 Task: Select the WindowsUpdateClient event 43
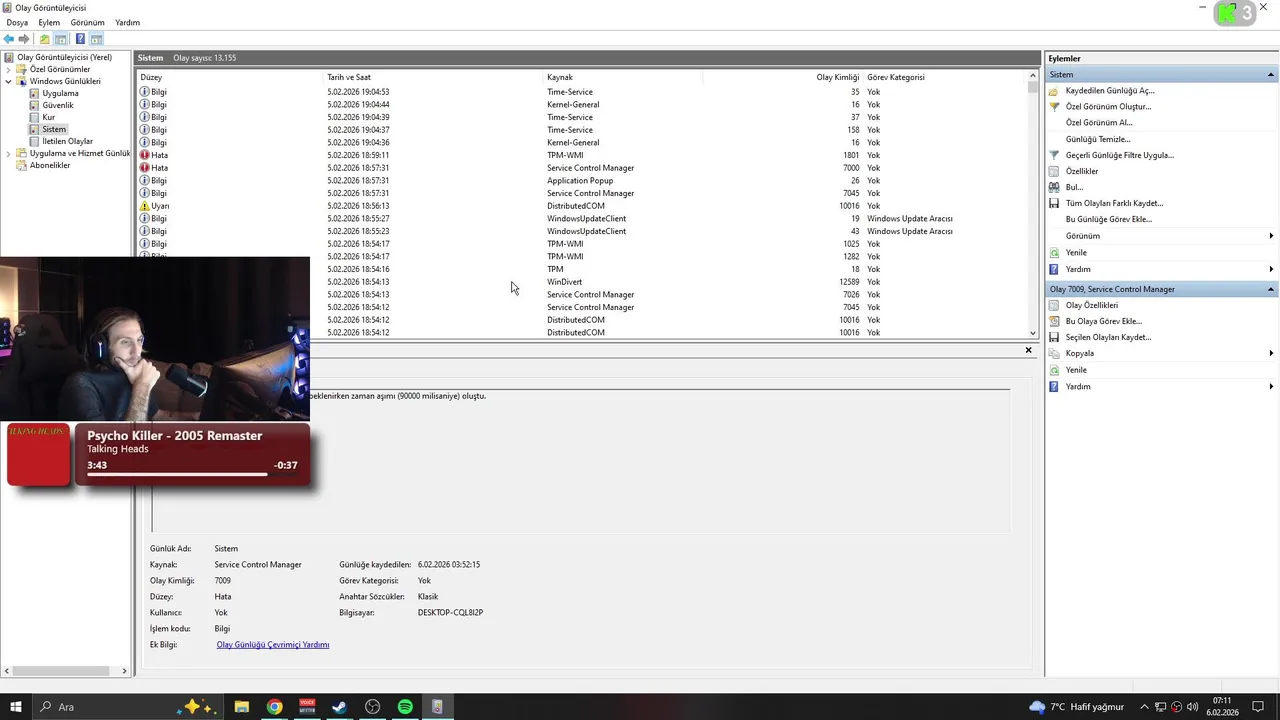582,231
